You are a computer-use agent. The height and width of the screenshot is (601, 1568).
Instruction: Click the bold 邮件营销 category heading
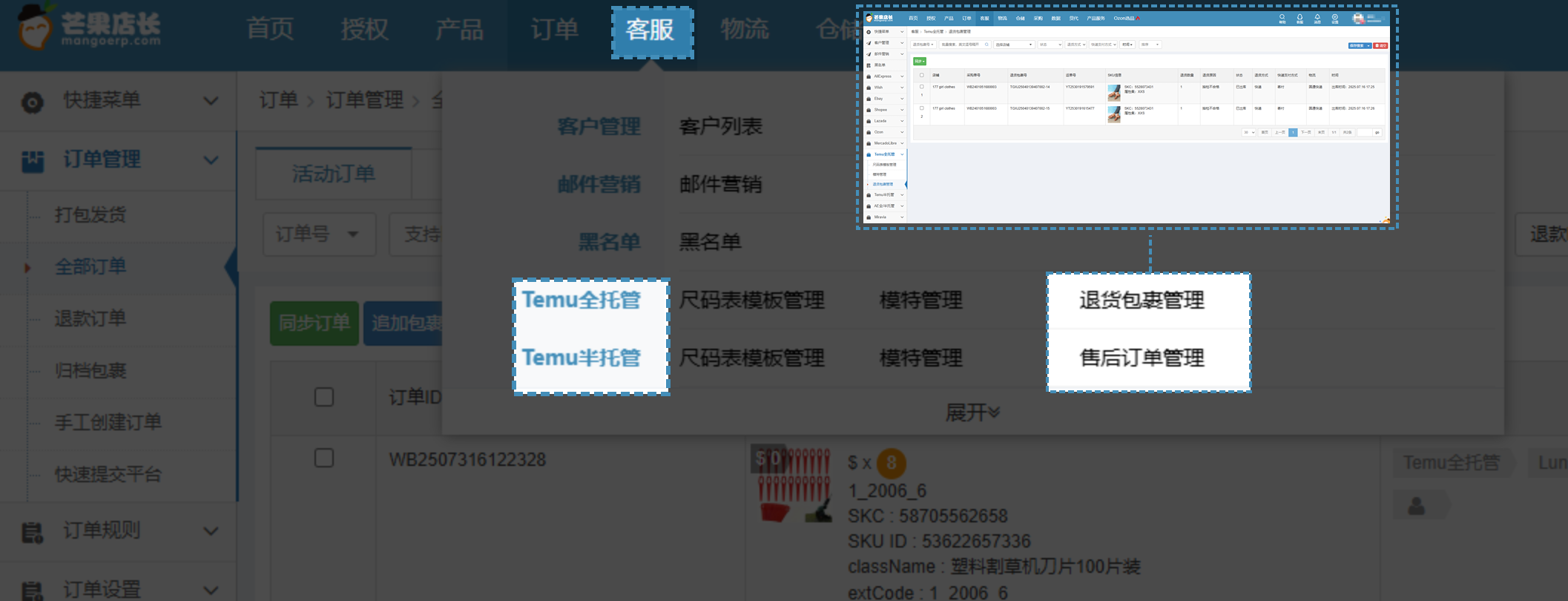click(599, 184)
